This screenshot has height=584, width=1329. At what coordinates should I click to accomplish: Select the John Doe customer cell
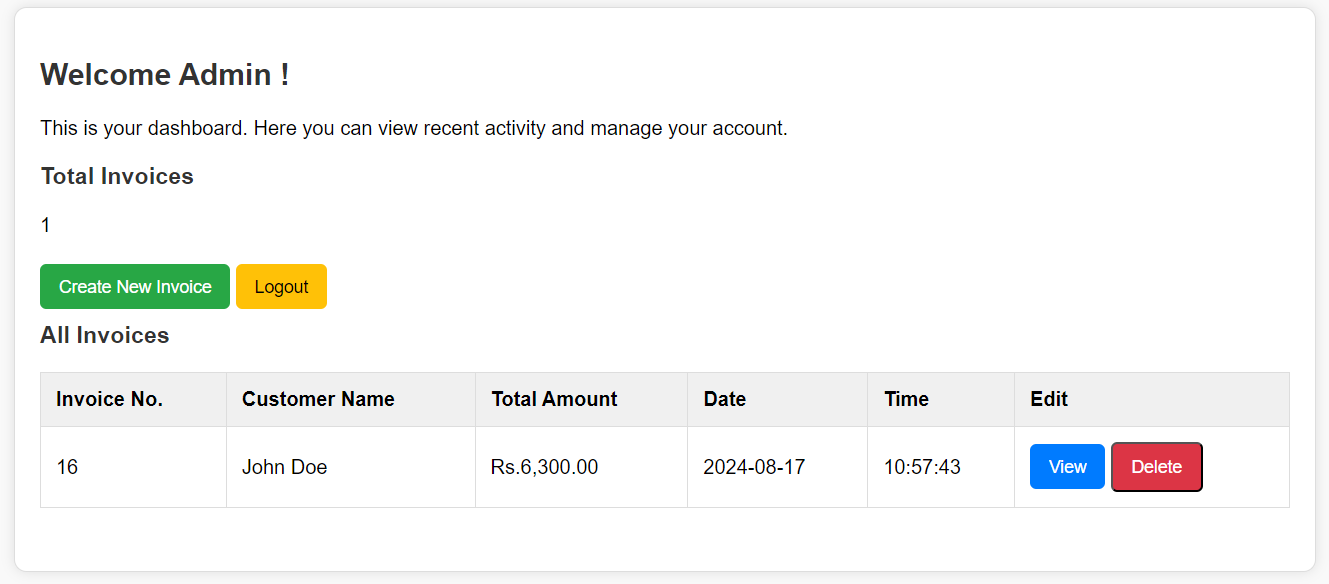click(284, 467)
